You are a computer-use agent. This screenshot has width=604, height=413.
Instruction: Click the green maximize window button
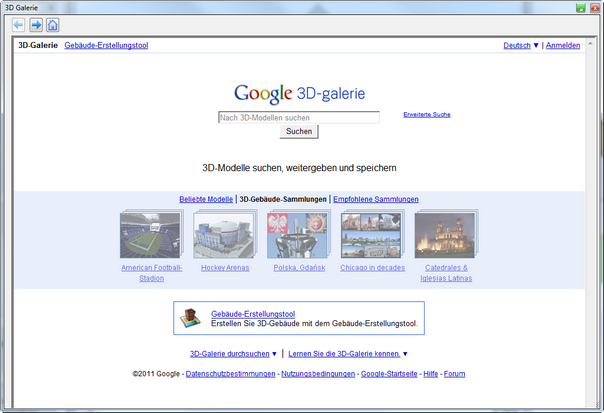(581, 8)
